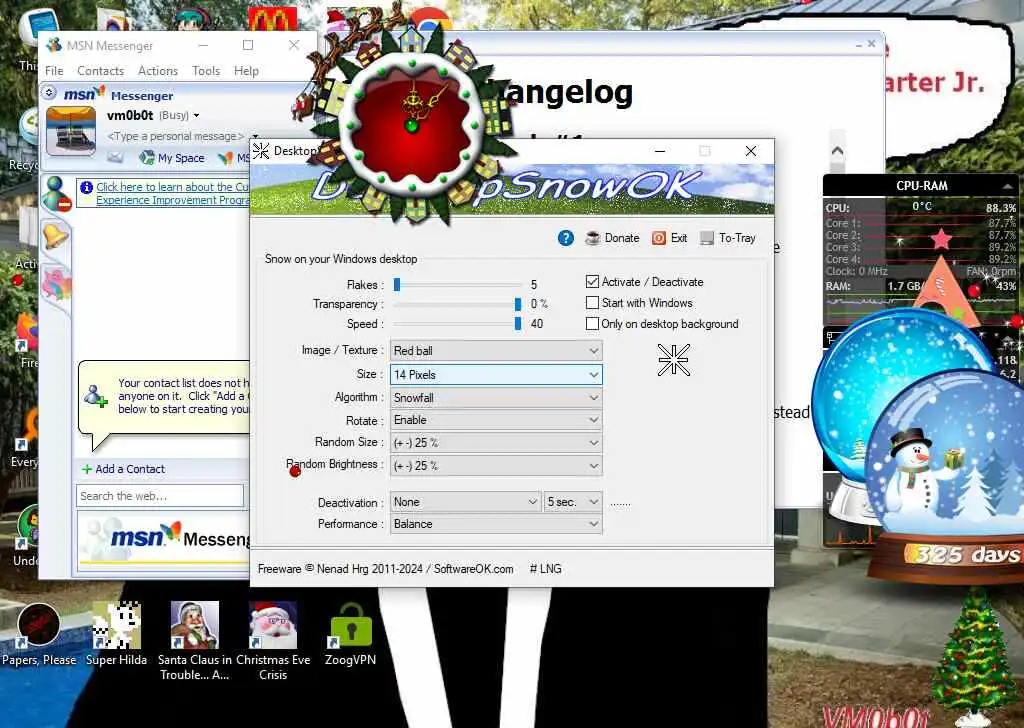
Task: Open the 5 sec. delay dropdown
Action: 573,502
